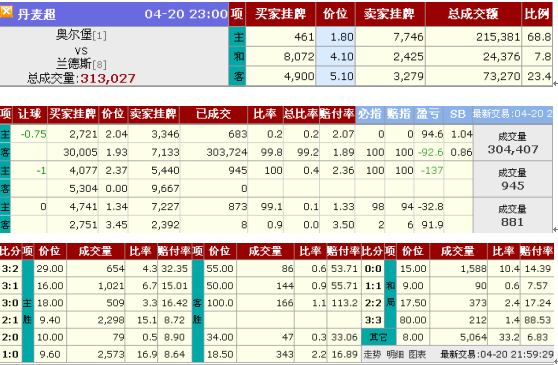Viewport: 558px width, 365px height.
Task: Click the 奥尔堡 team name
Action: coord(74,35)
